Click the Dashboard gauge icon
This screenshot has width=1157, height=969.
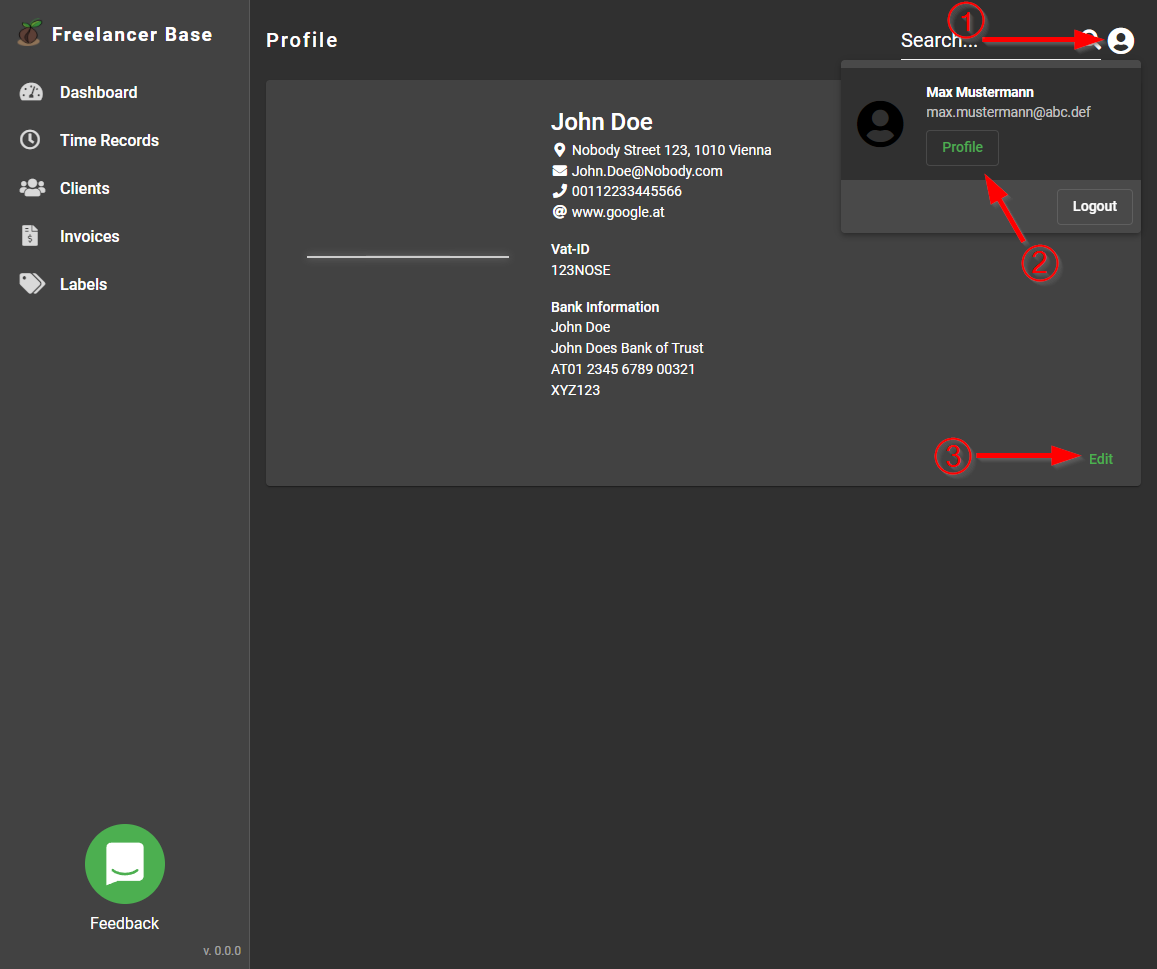[31, 92]
